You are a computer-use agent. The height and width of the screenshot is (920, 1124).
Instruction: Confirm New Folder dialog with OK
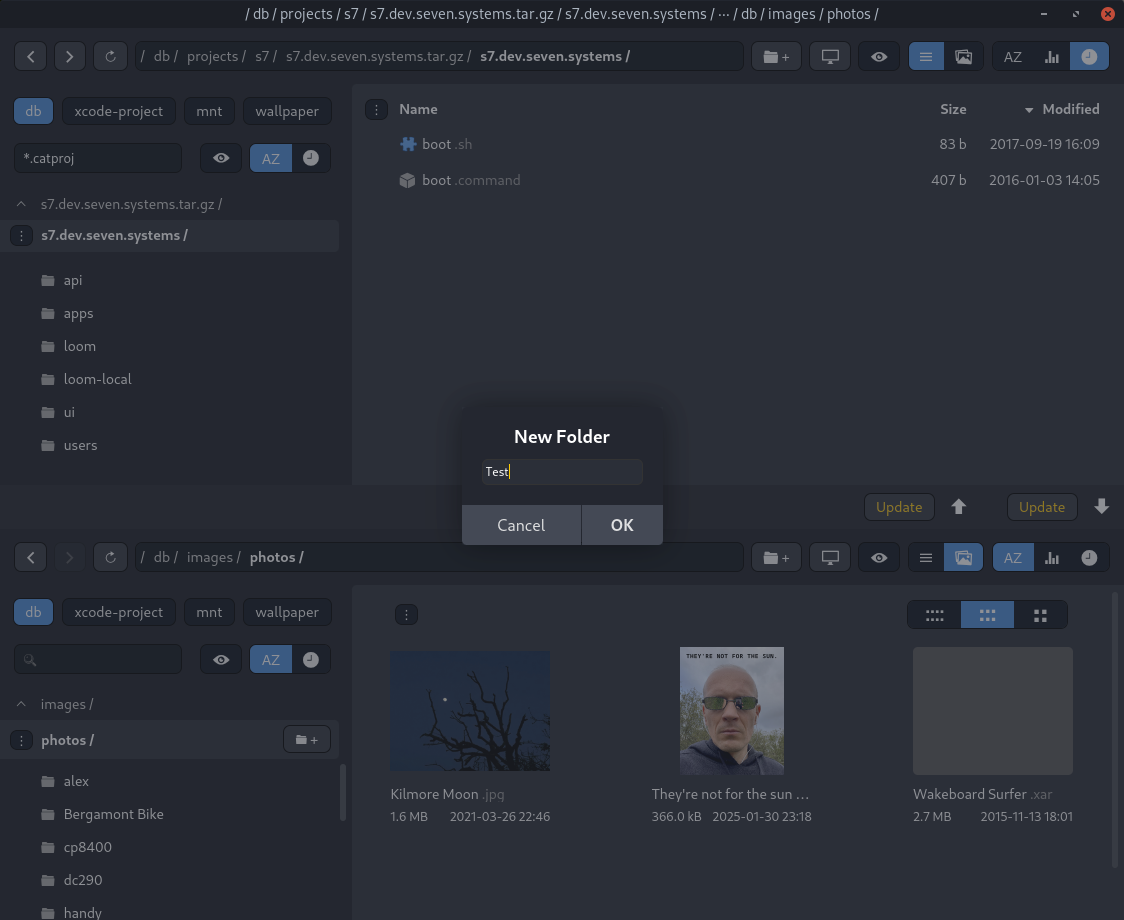621,525
